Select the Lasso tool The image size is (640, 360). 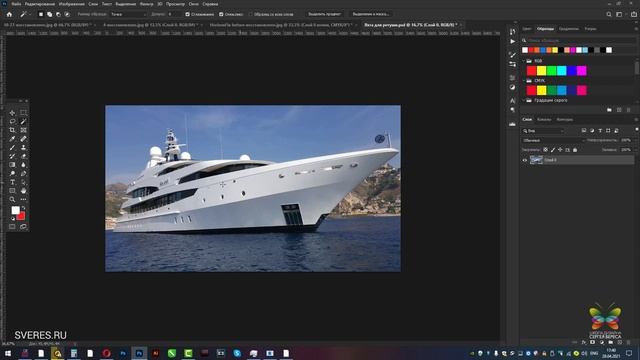tap(12, 122)
